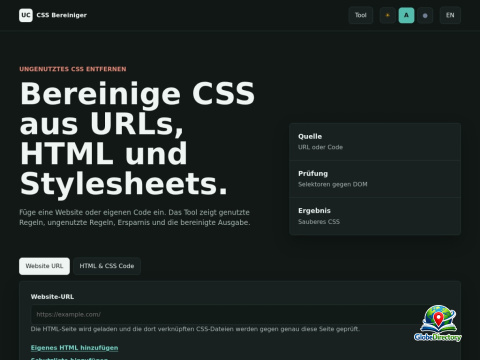
Task: Click the Website-URL field label
Action: pyautogui.click(x=52, y=297)
